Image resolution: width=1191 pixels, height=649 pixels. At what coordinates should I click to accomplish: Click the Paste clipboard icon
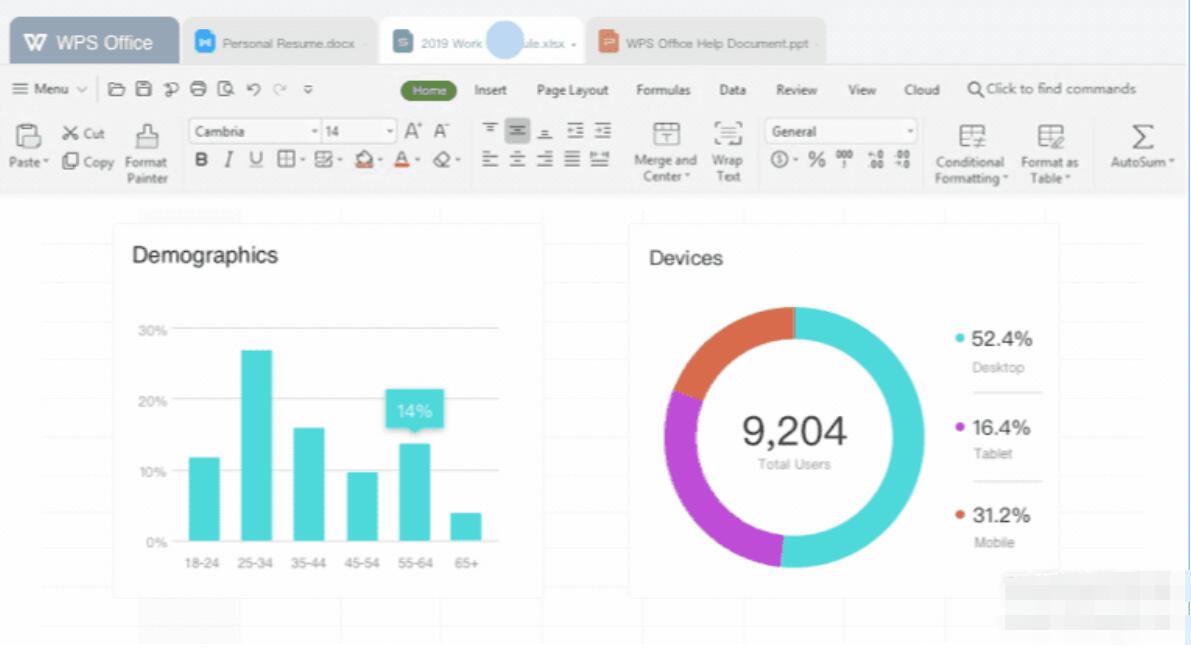(x=28, y=137)
